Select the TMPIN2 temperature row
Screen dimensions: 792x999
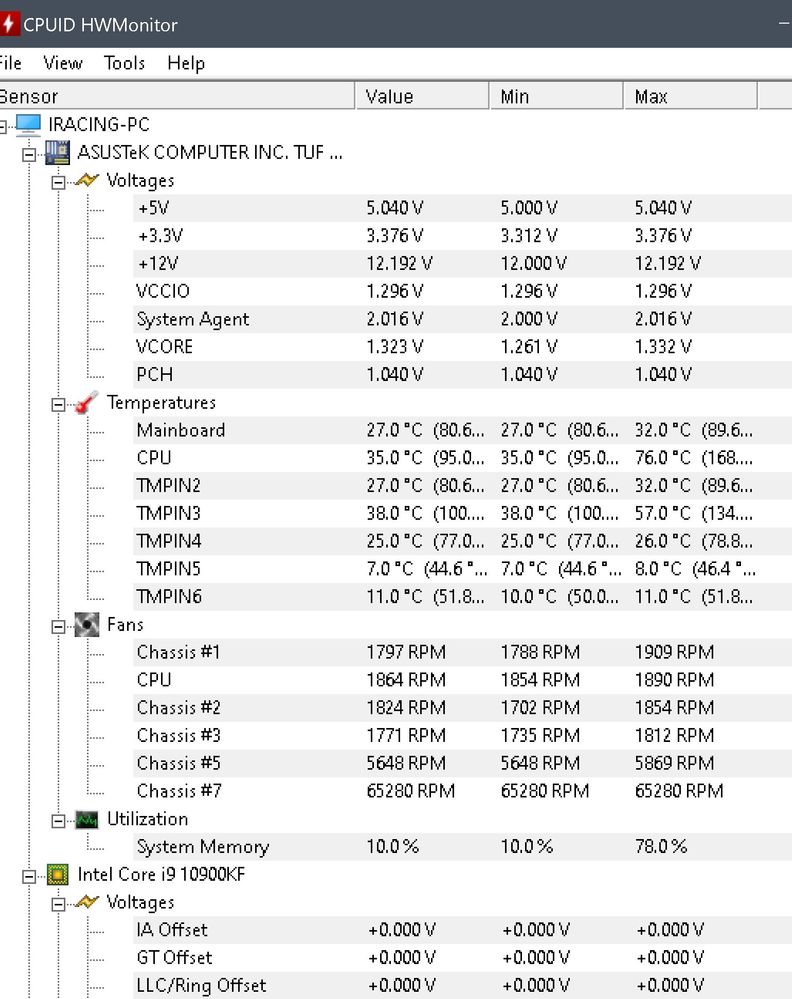pos(462,485)
